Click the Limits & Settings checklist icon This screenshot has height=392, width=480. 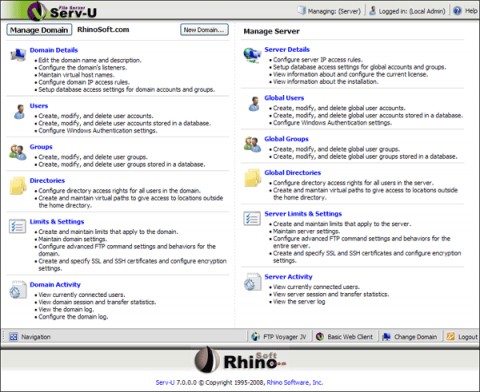coord(18,226)
